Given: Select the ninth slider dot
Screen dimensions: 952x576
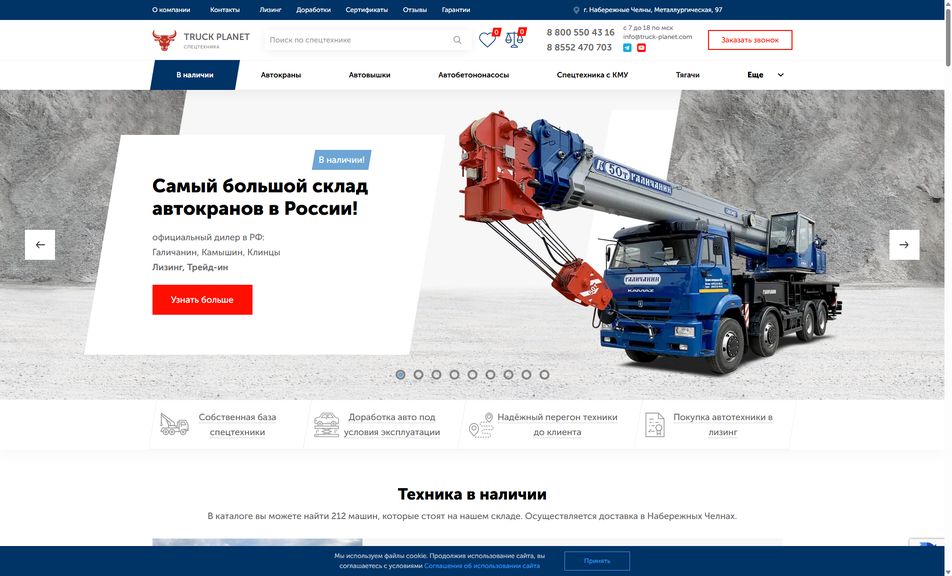Looking at the screenshot, I should [545, 375].
